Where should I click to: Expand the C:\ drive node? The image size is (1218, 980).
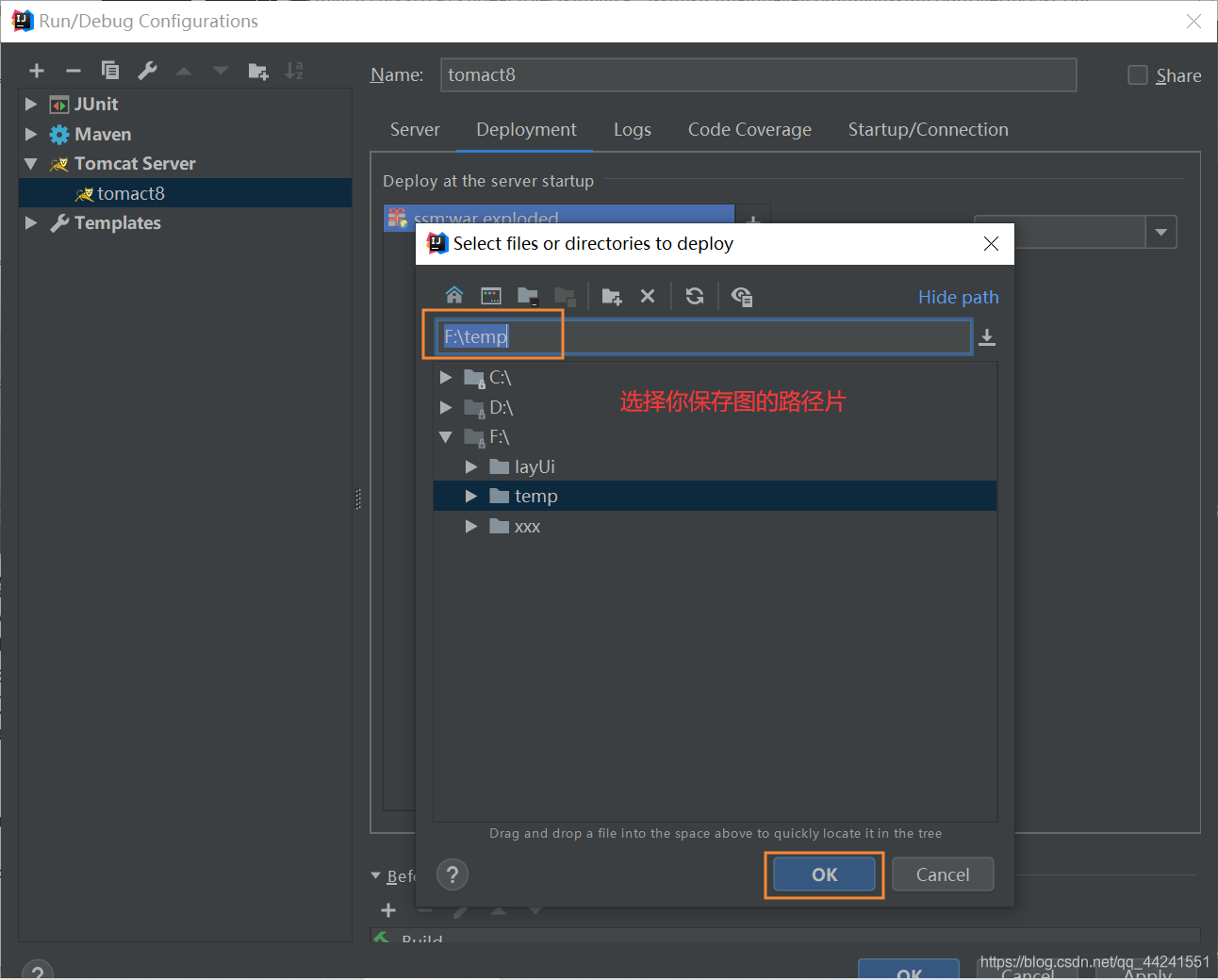(446, 377)
